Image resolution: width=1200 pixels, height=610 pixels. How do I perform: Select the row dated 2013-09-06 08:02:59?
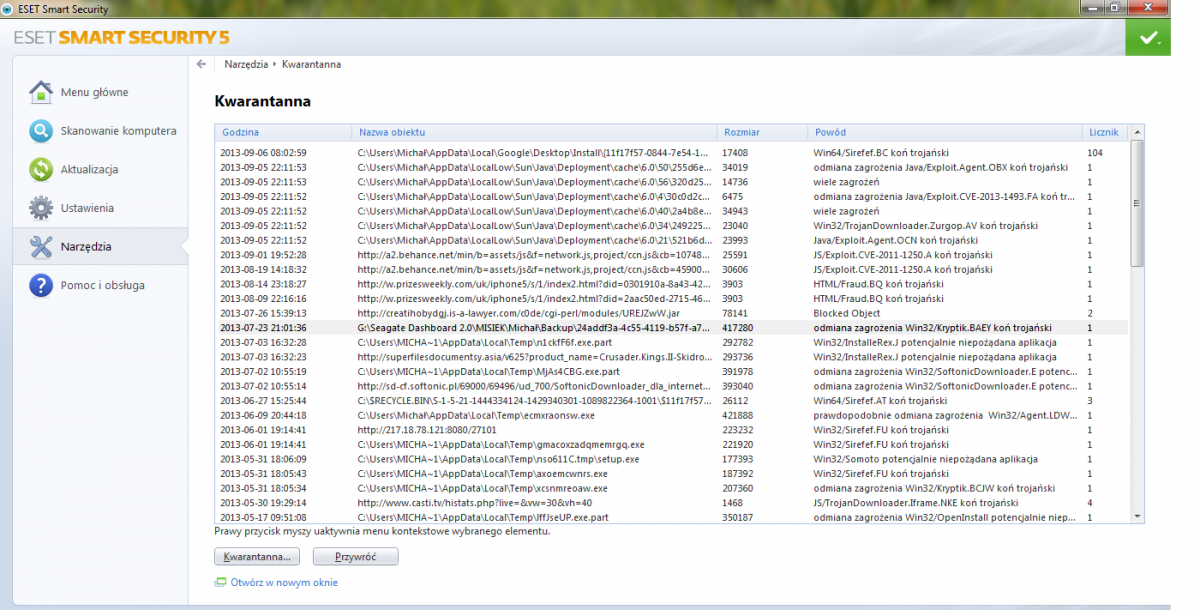point(672,153)
